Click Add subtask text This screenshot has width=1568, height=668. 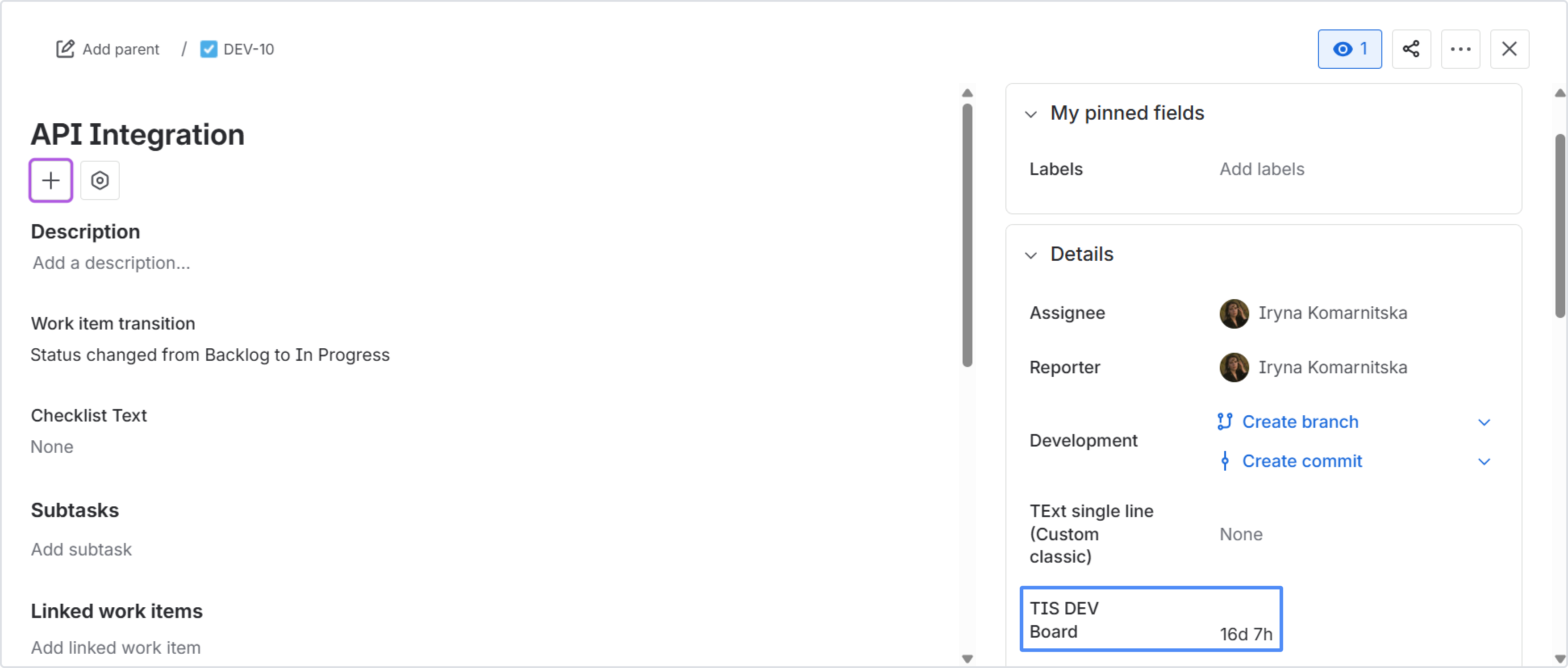[x=81, y=549]
